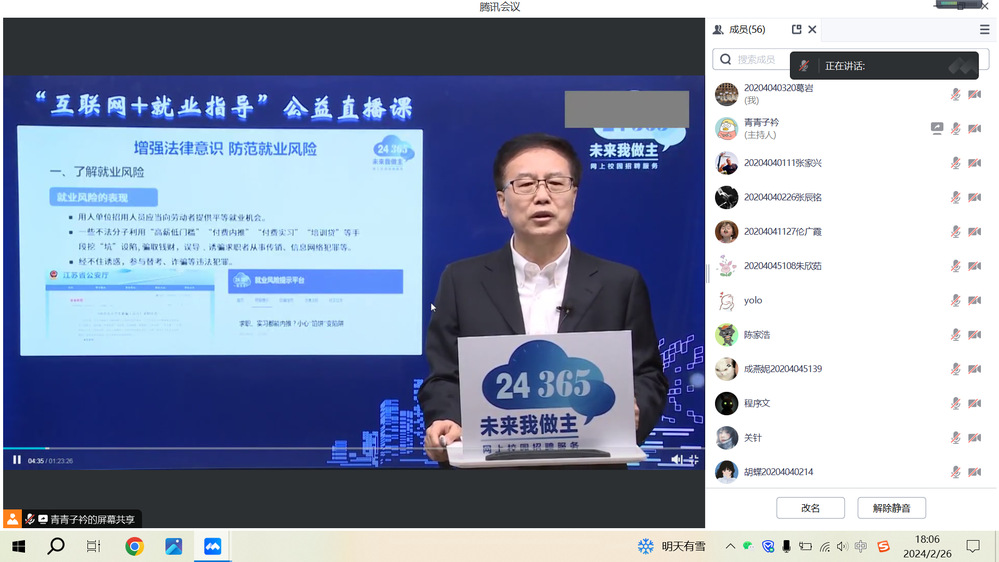Click Tencent Meeting icon in taskbar

pyautogui.click(x=212, y=546)
